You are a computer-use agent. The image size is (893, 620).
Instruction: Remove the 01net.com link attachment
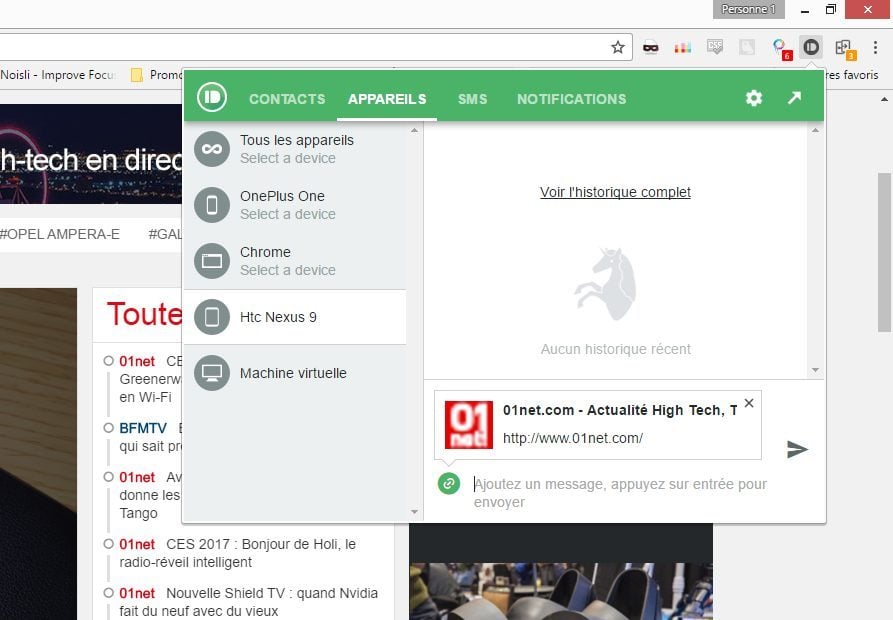pos(749,403)
